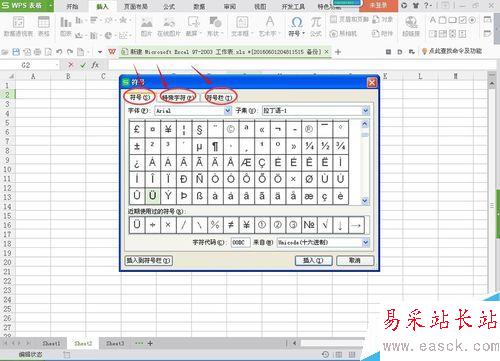Click the checkbox form control icon in ribbon
This screenshot has width=500, height=361.
click(x=462, y=20)
